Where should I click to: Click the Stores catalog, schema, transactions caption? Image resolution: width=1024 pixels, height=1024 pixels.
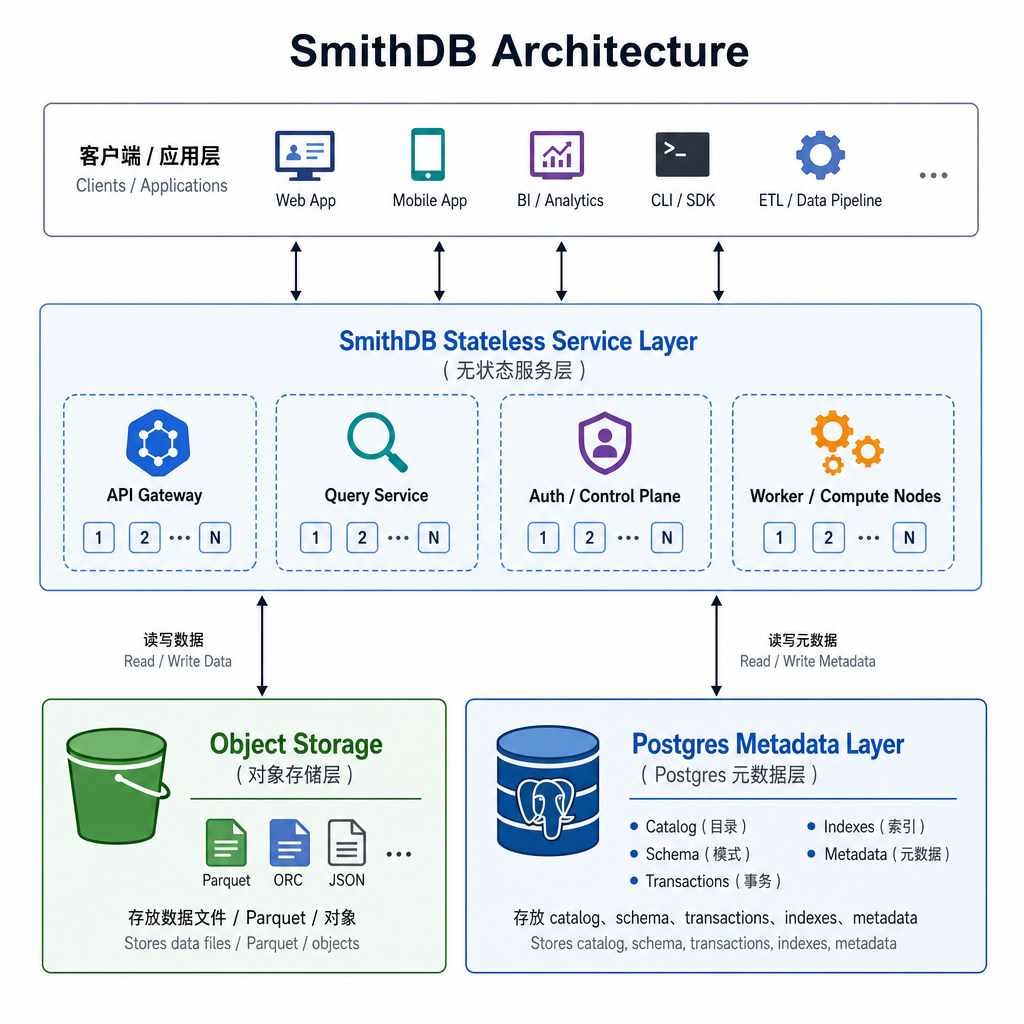[x=713, y=944]
